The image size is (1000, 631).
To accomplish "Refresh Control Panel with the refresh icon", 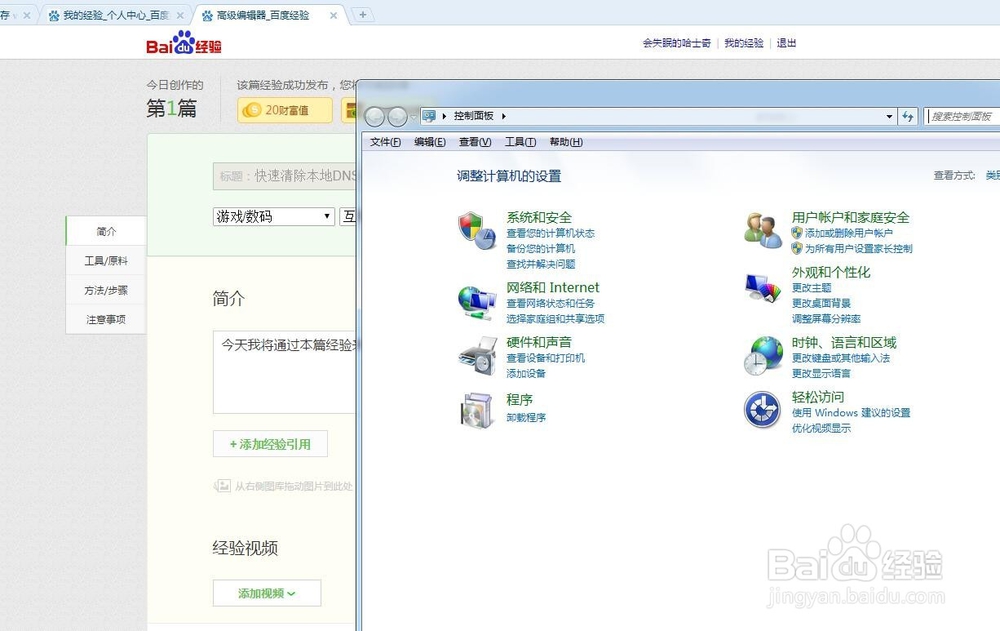I will pyautogui.click(x=908, y=116).
